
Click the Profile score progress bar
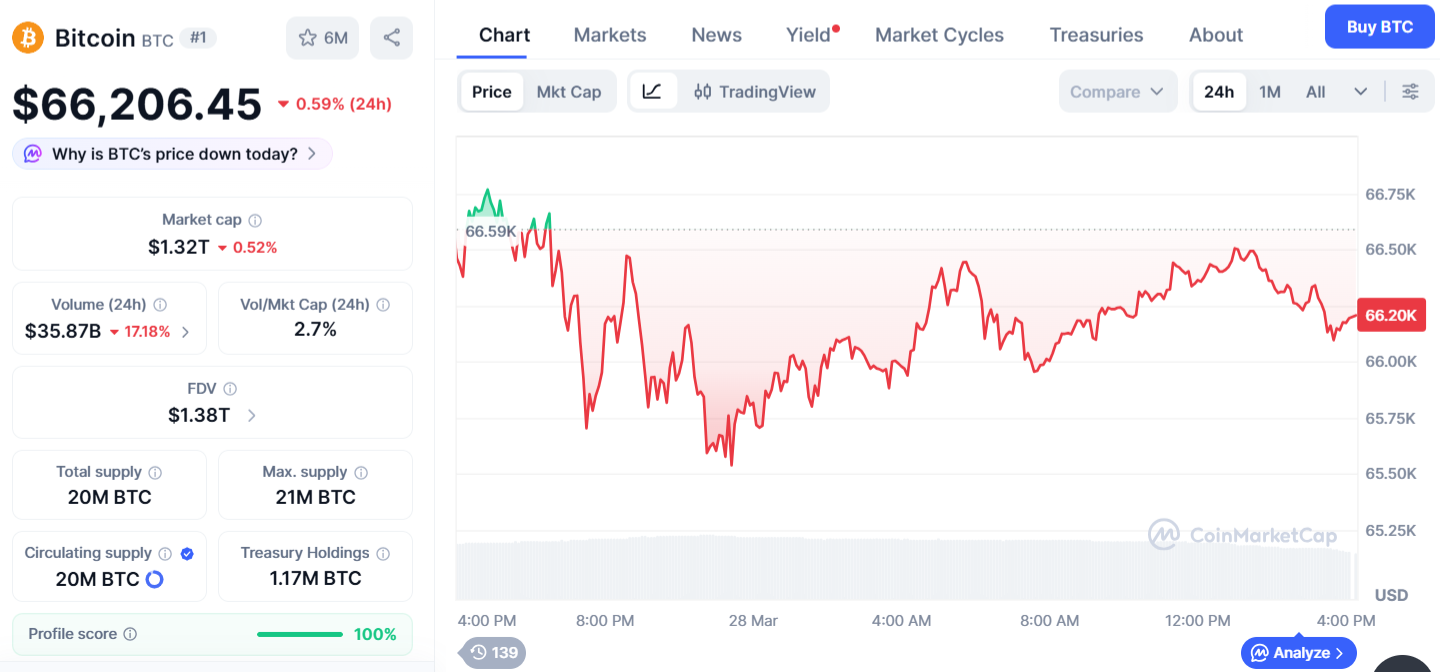[299, 634]
